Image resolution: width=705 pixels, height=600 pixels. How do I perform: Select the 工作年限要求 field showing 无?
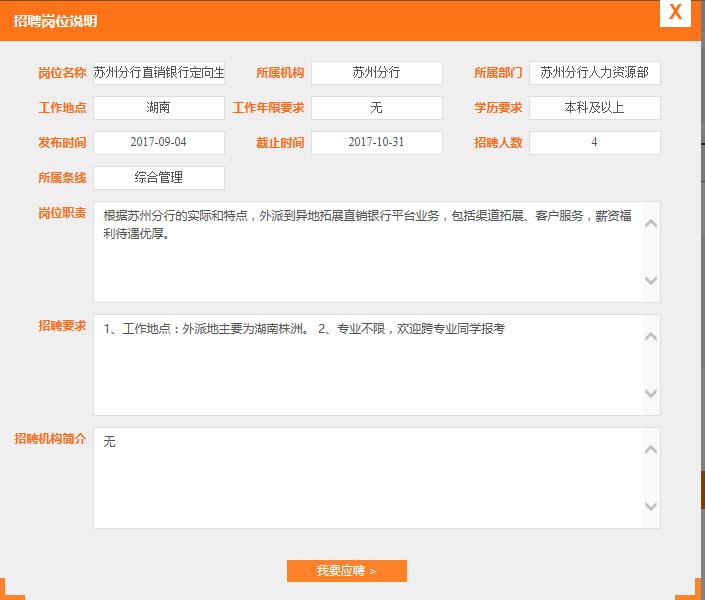pos(376,108)
